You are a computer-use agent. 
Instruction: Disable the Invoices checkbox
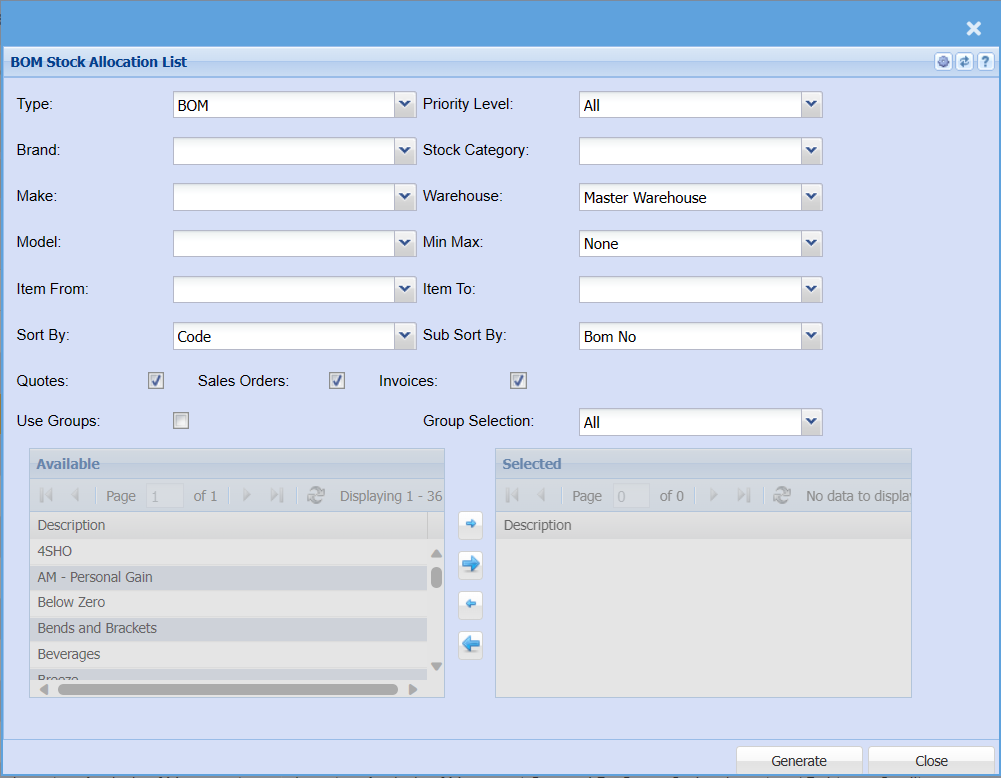(x=518, y=381)
